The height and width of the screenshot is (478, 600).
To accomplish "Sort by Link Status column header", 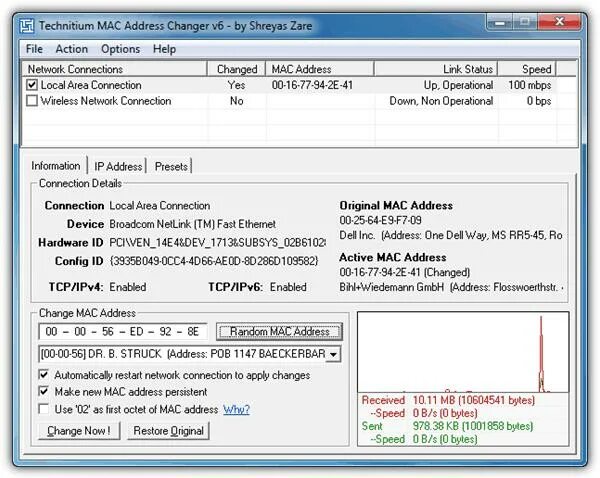I will tap(436, 69).
